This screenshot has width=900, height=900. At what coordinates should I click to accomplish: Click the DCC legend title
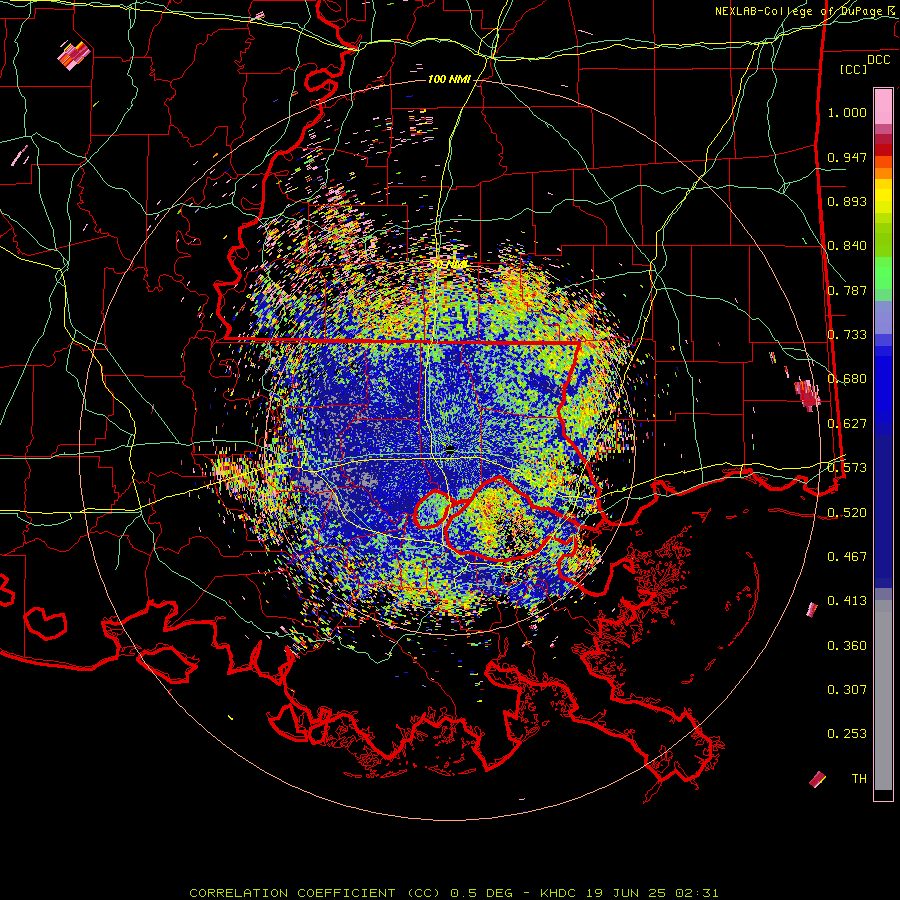click(878, 60)
